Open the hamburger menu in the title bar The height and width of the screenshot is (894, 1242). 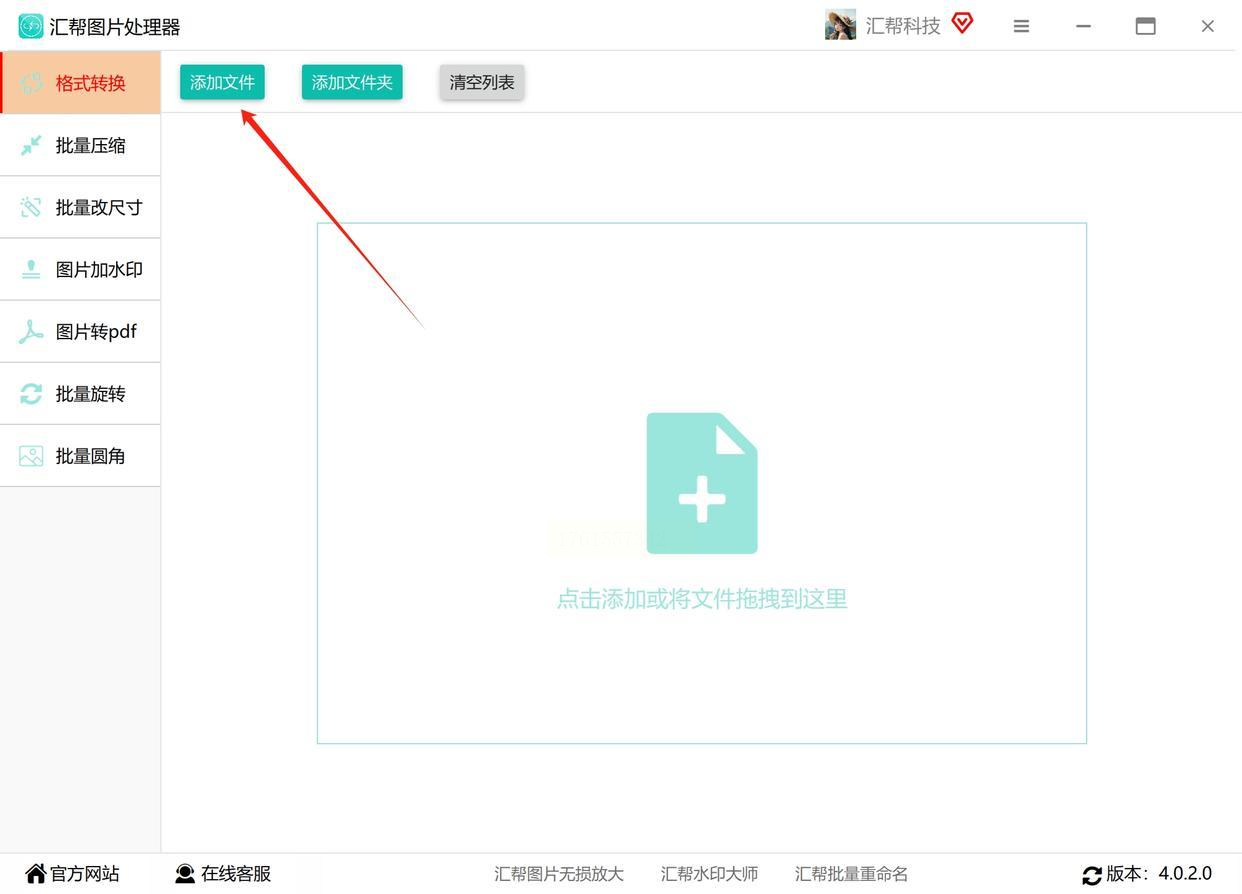[1021, 27]
